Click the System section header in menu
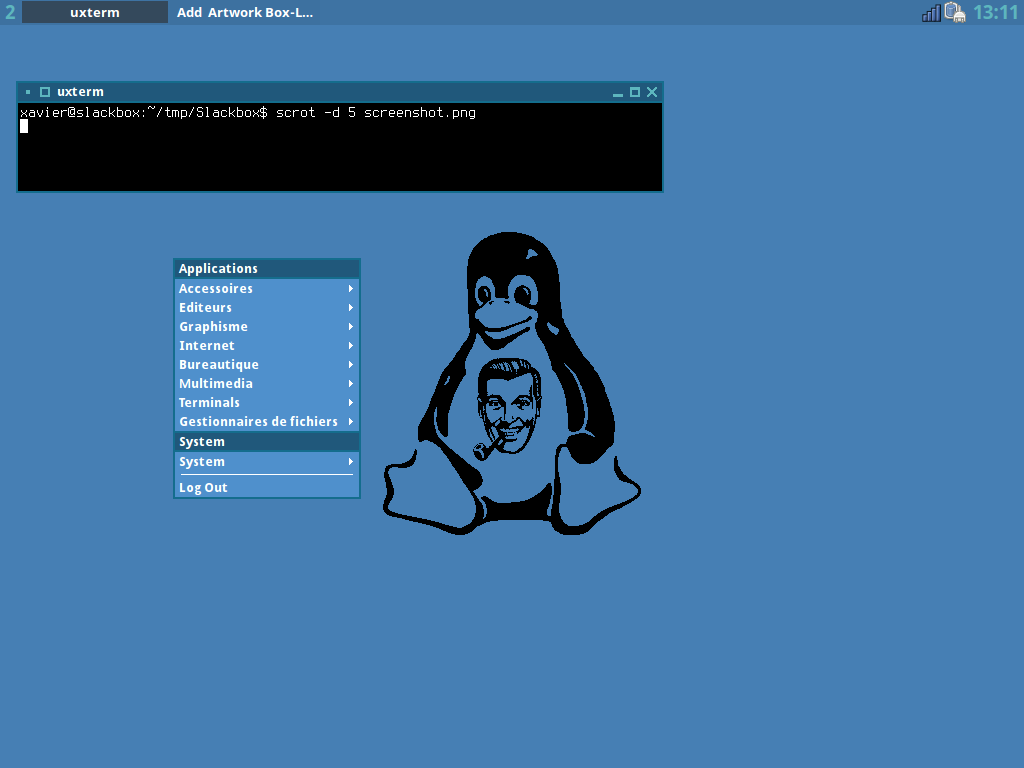Screen dimensions: 1024x768 pos(266,441)
